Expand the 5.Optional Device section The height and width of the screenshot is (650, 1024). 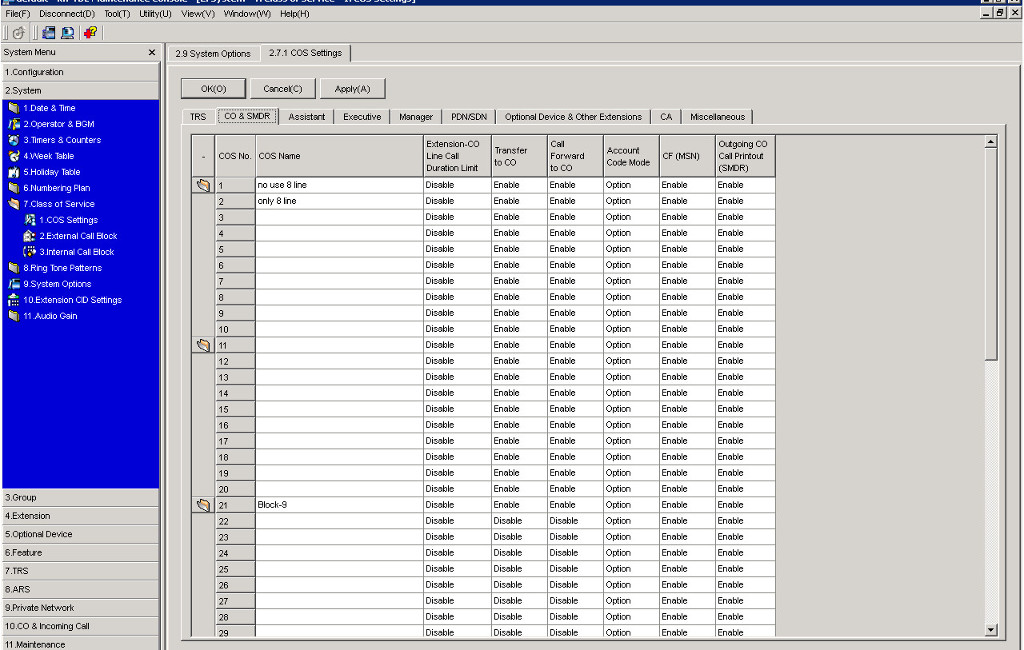(80, 534)
